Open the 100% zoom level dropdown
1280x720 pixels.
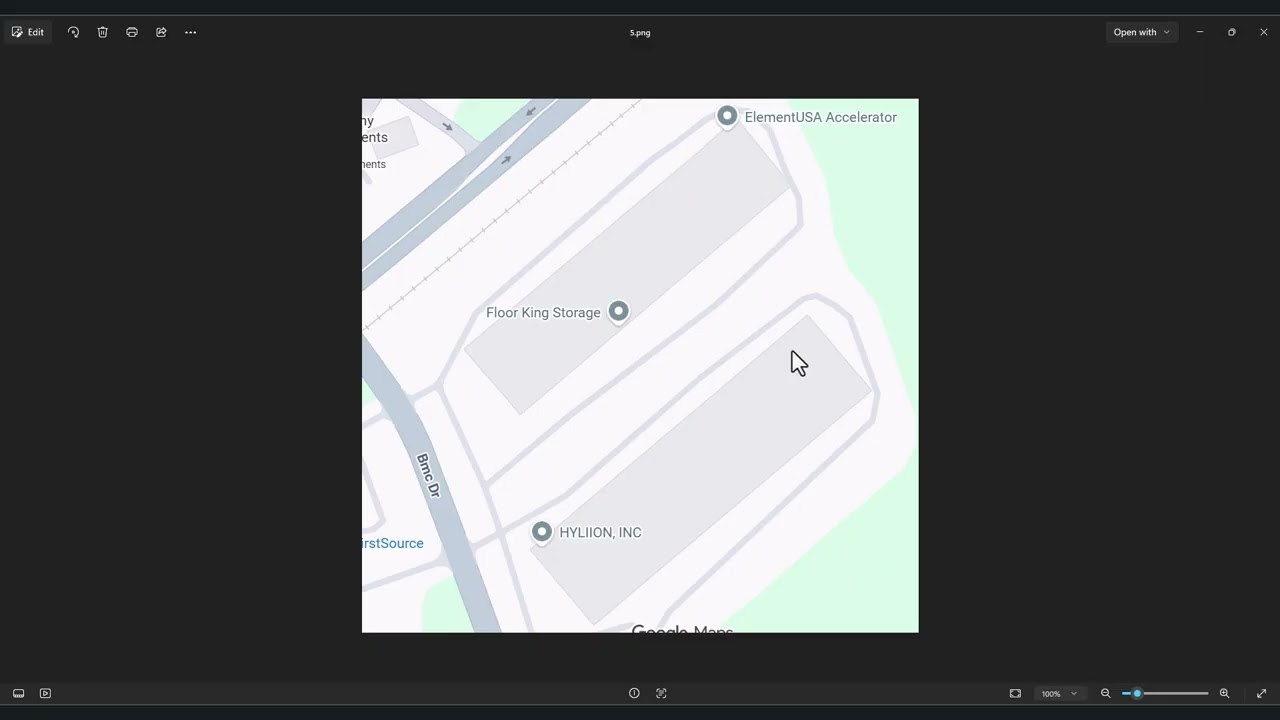tap(1059, 693)
